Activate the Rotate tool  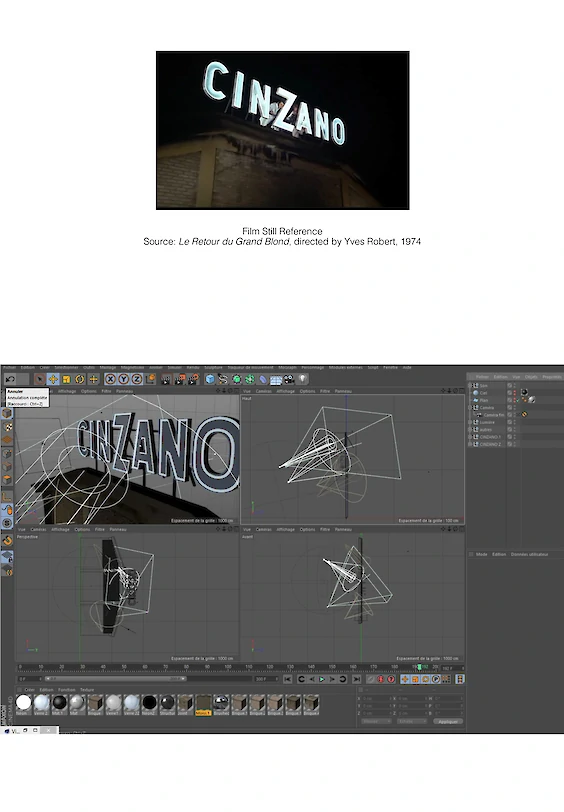pyautogui.click(x=80, y=379)
